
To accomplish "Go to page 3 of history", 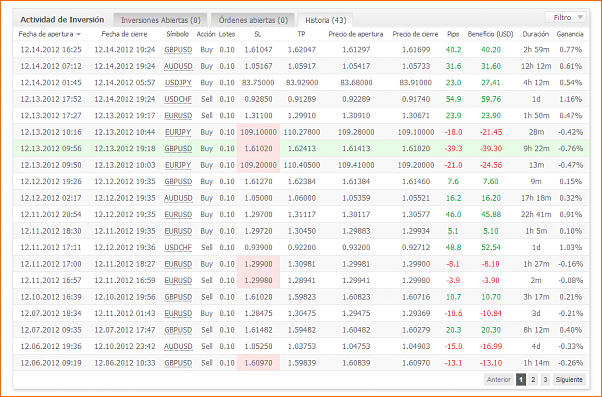I will (545, 380).
